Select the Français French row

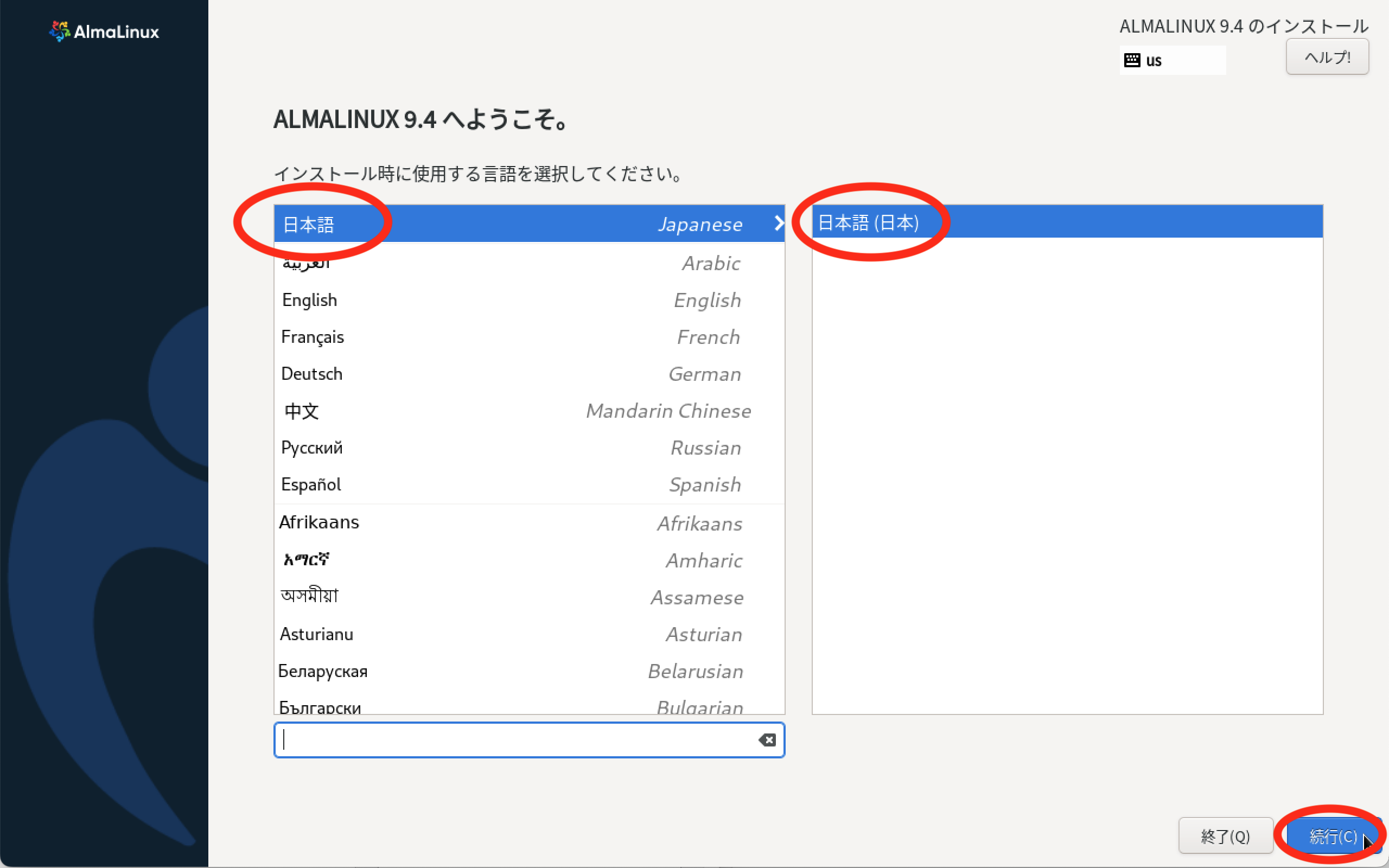click(529, 337)
